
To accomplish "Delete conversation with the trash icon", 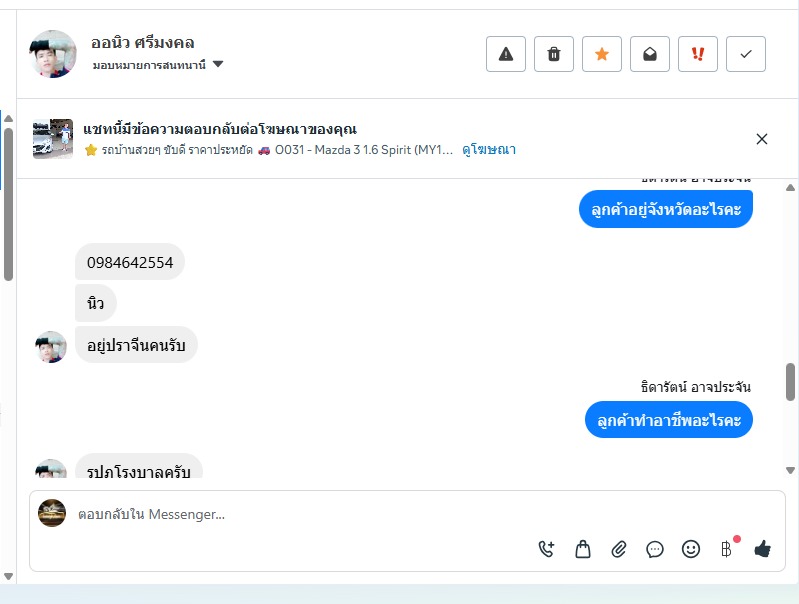I will coord(553,54).
